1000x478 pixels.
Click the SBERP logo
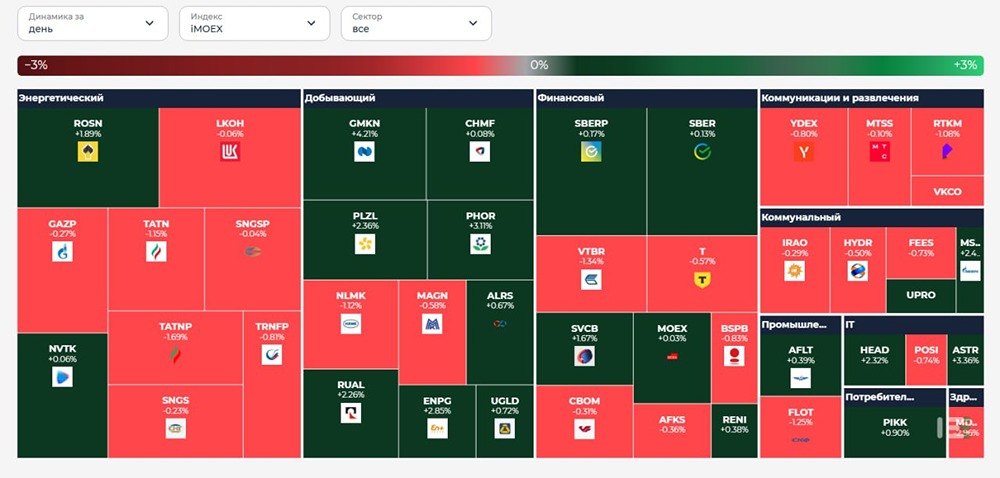point(591,151)
